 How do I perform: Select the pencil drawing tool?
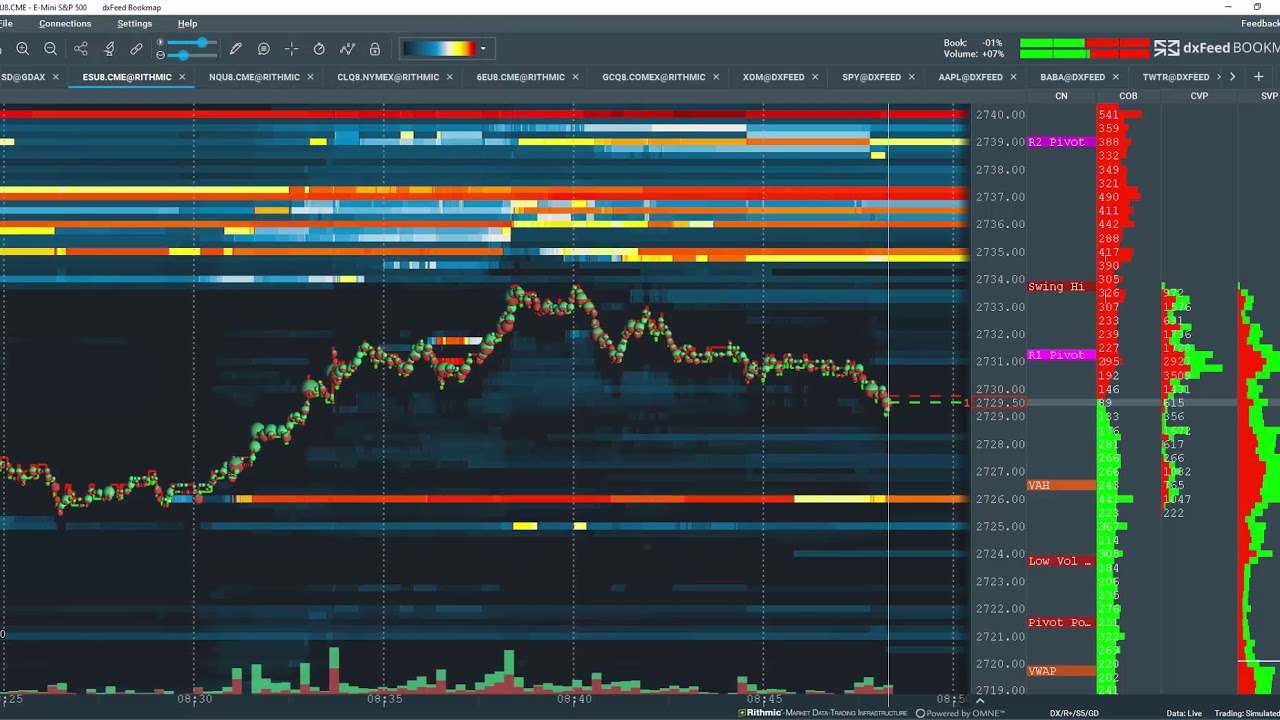[x=236, y=49]
